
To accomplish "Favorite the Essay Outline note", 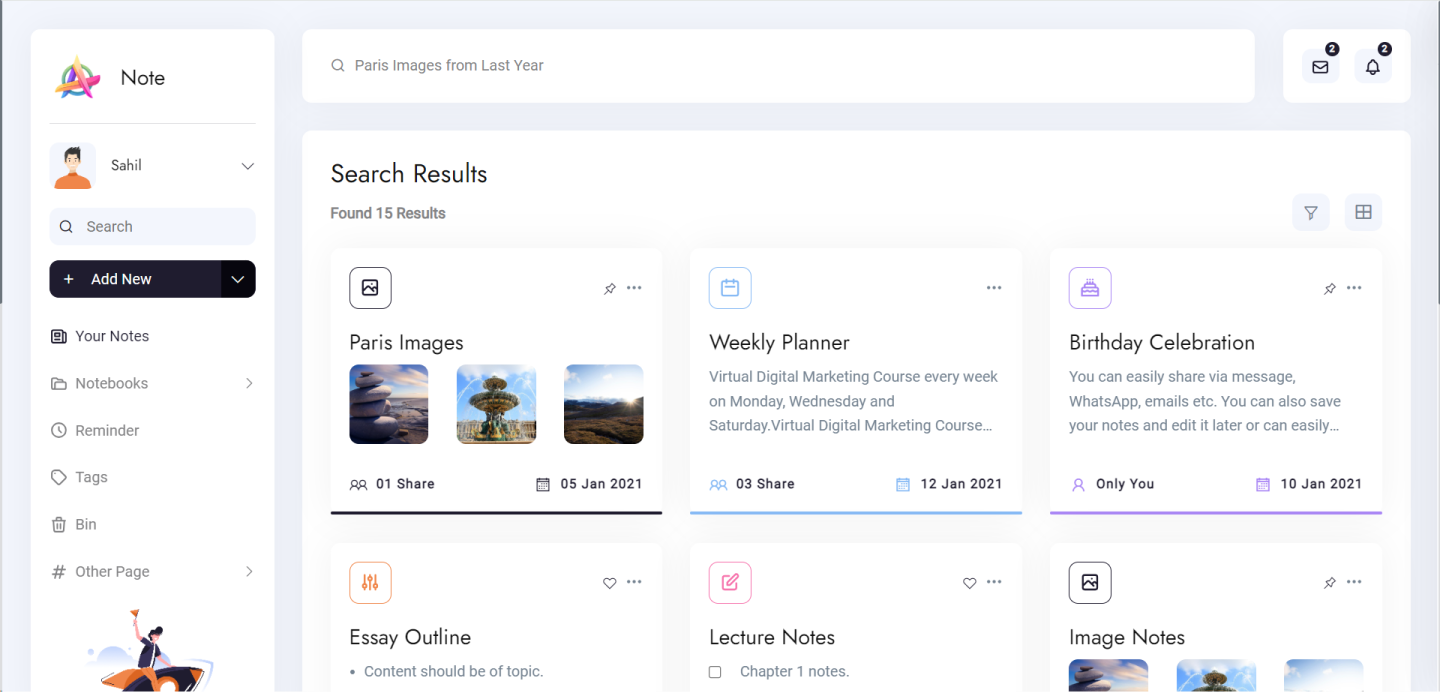I will tap(610, 583).
